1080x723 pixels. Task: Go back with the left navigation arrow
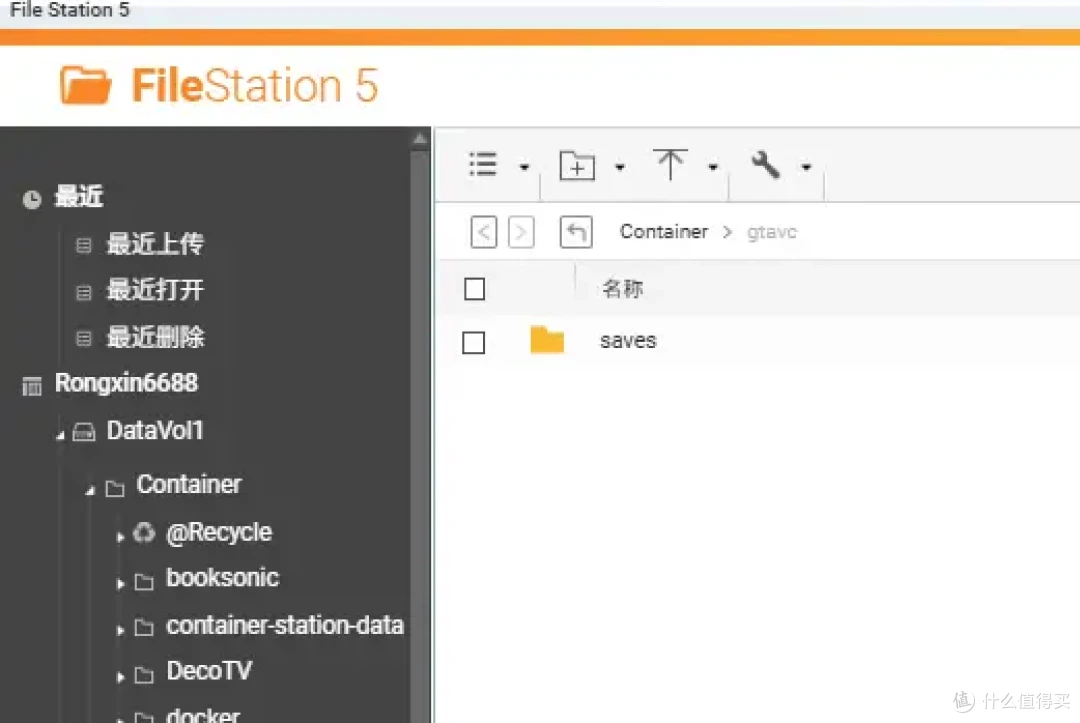(x=484, y=232)
